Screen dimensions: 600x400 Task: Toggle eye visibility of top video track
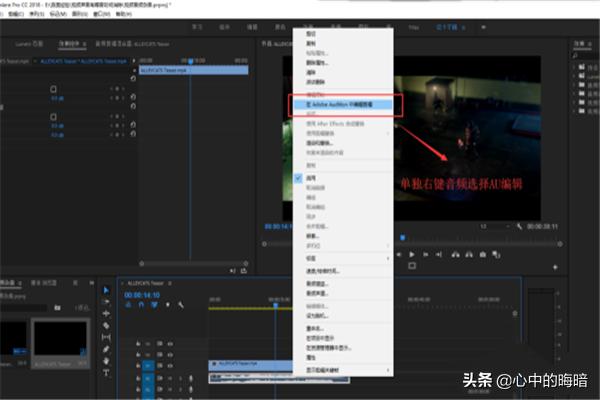[170, 344]
